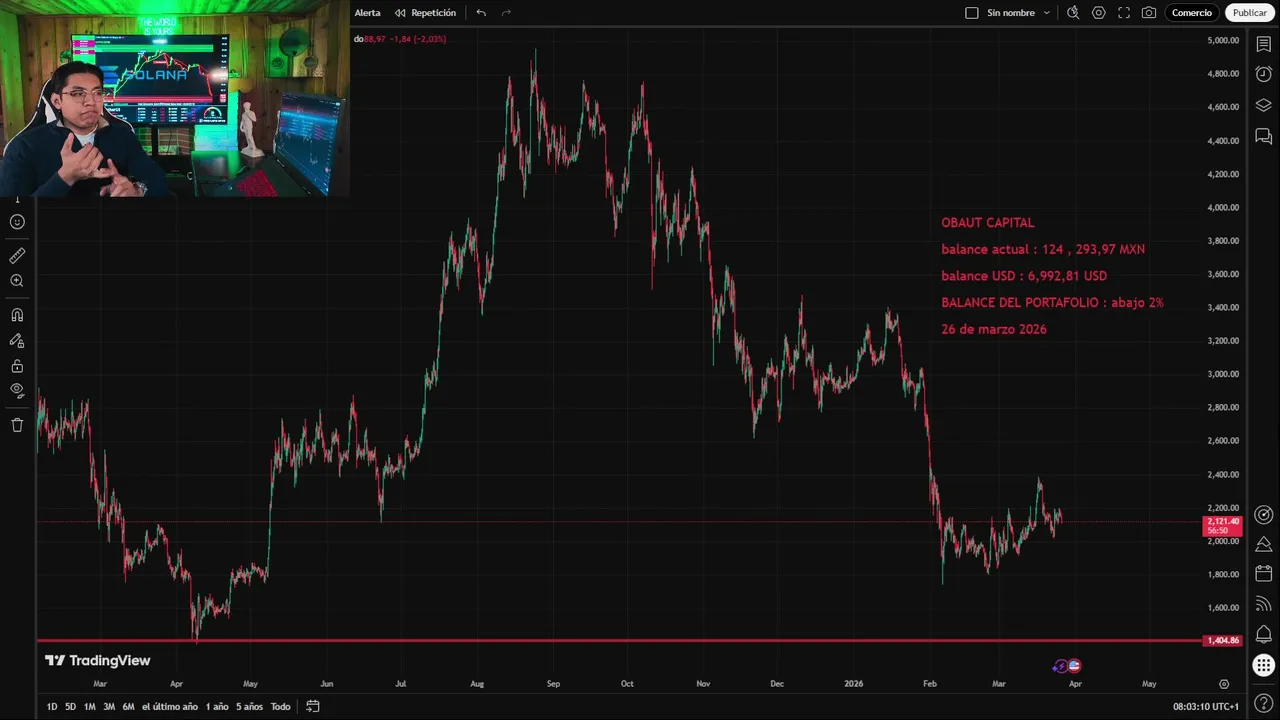
Task: Select BALANCE DEL PORTAFOLIO abajo 2% text
Action: pos(1052,302)
